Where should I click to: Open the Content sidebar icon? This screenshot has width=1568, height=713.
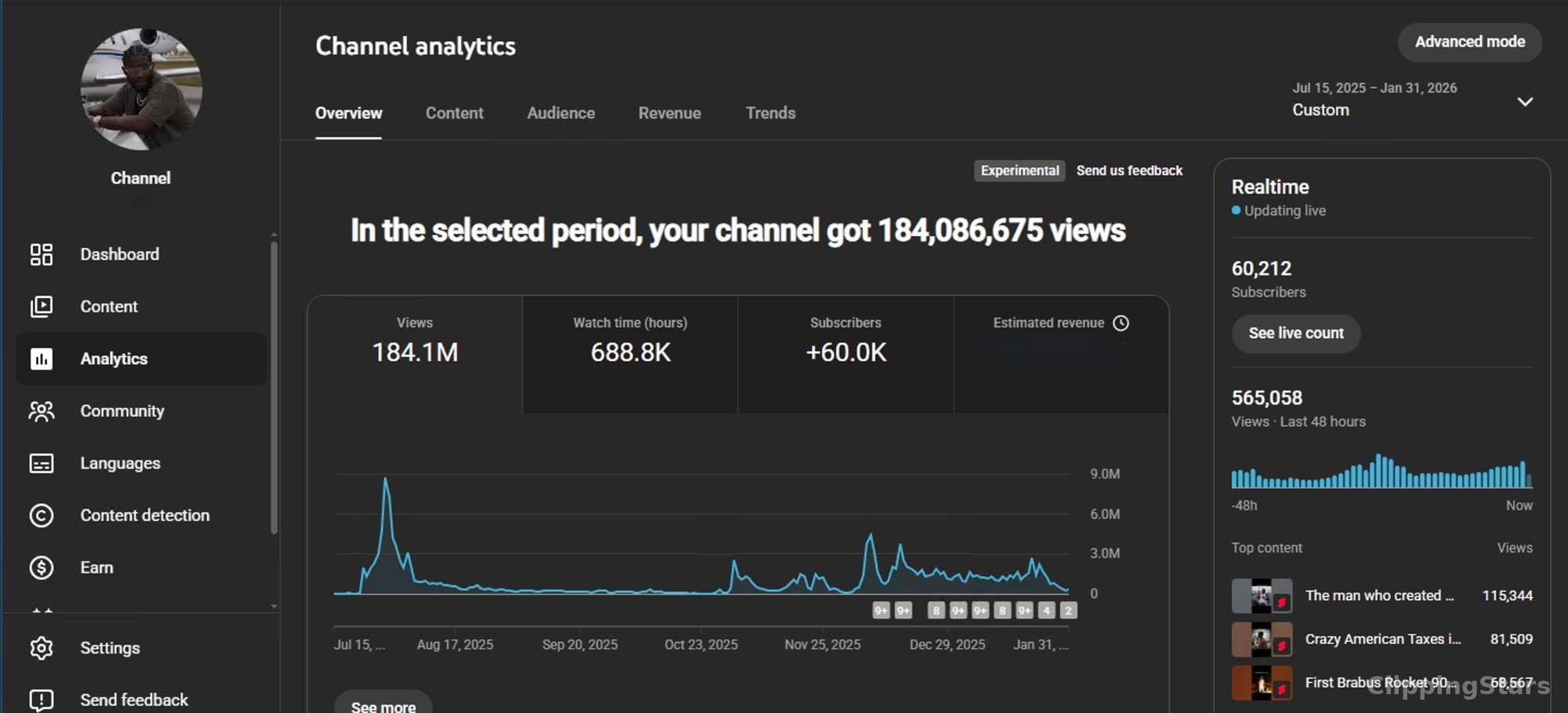tap(41, 306)
